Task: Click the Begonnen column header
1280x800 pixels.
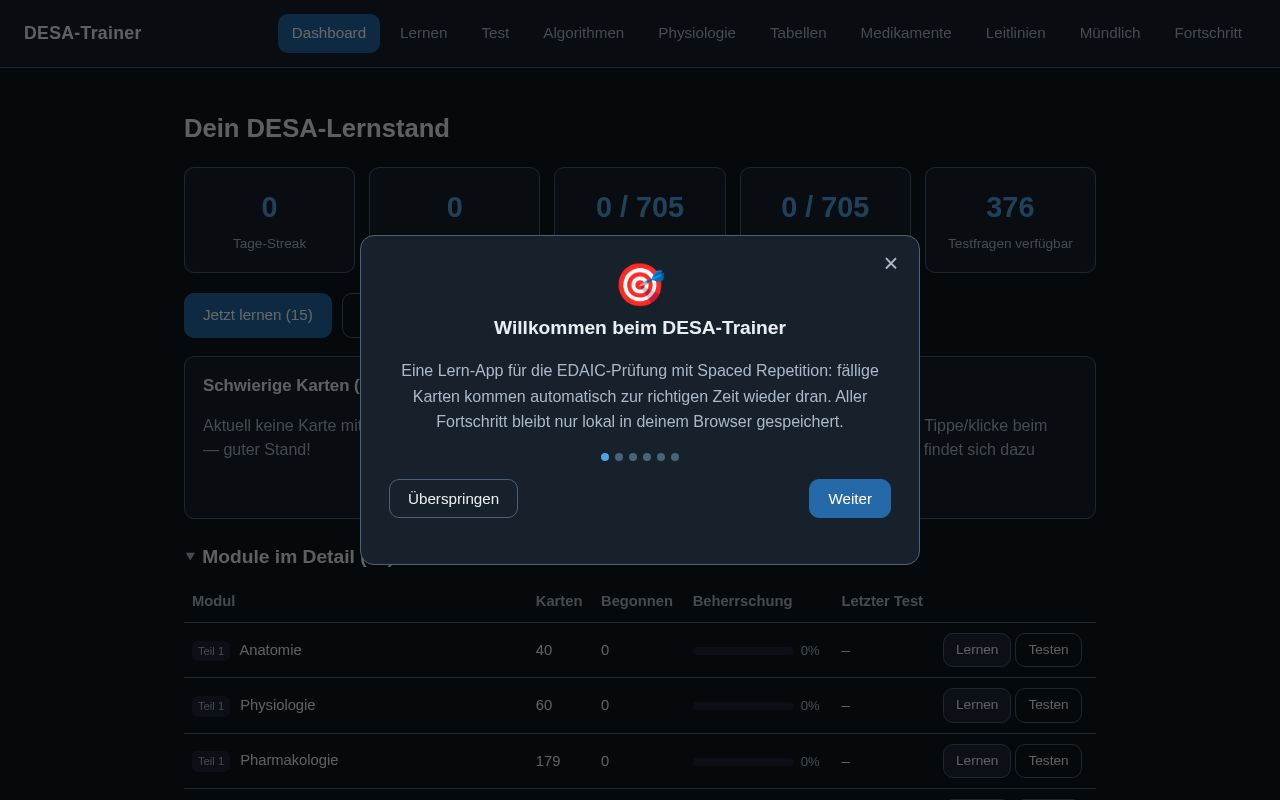Action: click(x=637, y=601)
